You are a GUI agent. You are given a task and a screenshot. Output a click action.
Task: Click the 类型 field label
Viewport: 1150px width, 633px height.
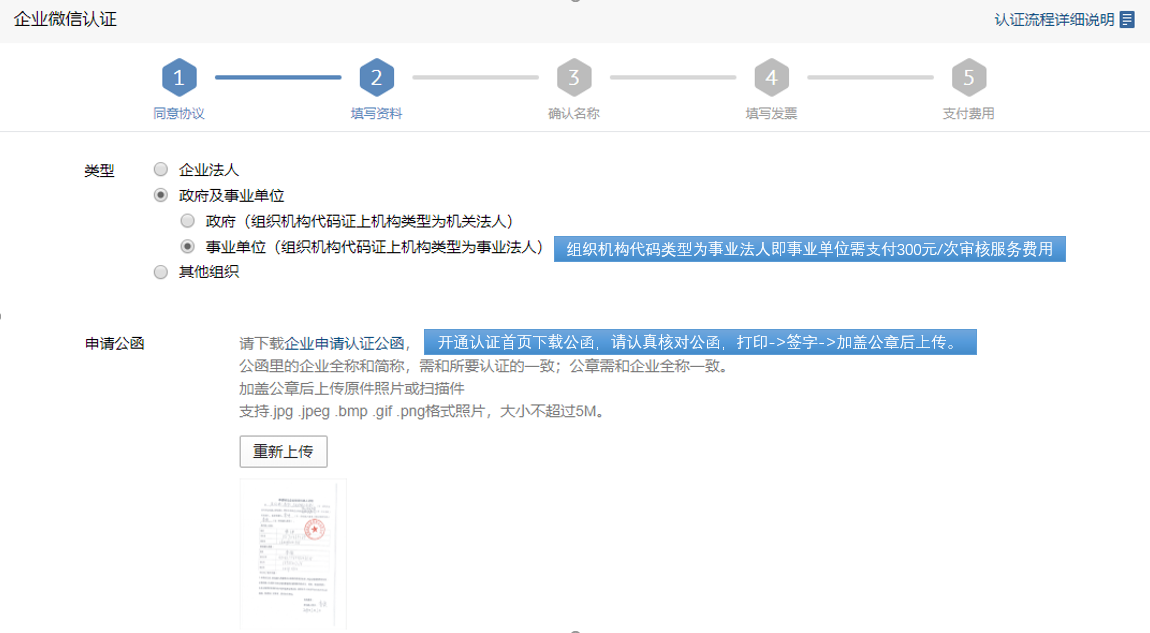99,171
